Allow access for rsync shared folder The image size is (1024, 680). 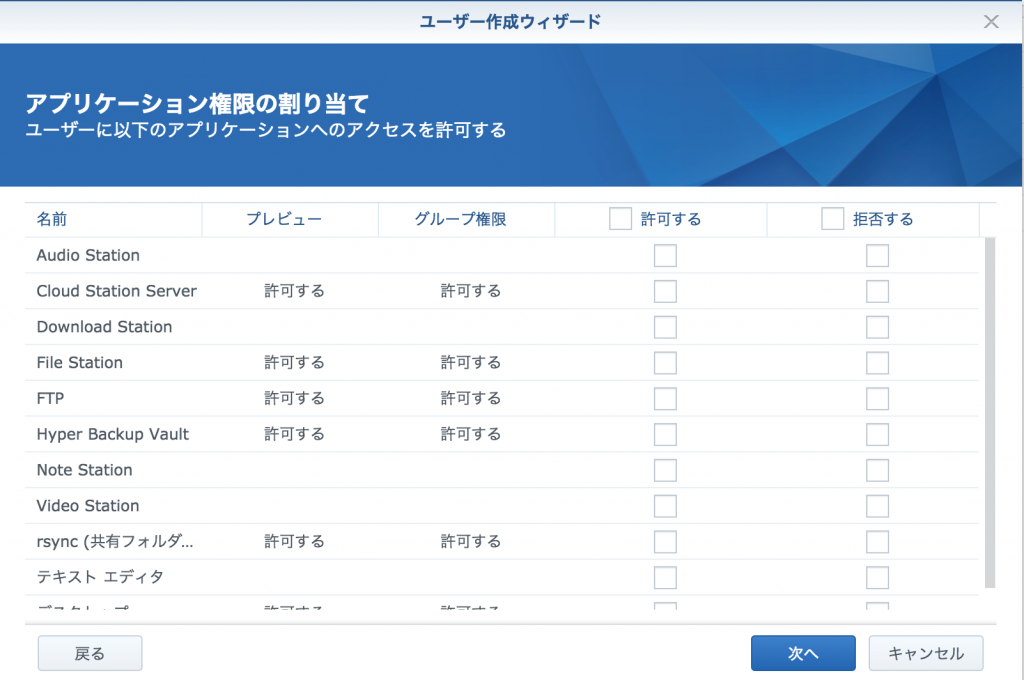point(665,542)
